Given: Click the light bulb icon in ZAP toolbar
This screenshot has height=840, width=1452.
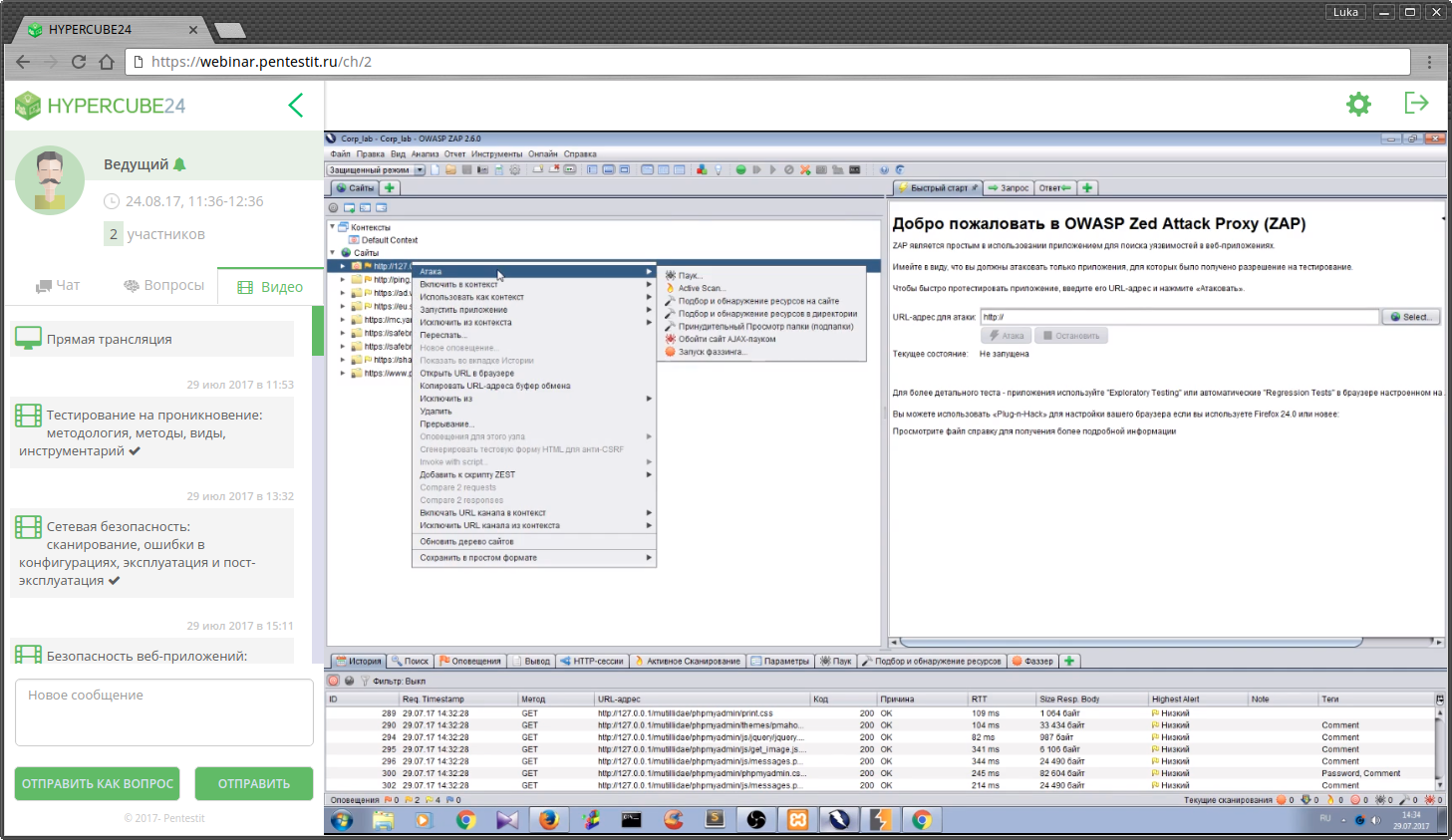Looking at the screenshot, I should pos(718,170).
